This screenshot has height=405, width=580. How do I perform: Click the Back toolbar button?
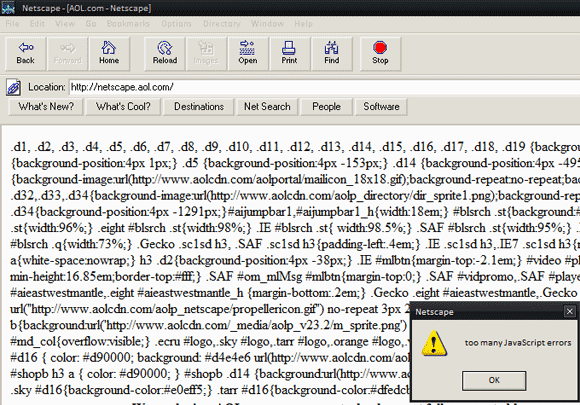[26, 54]
